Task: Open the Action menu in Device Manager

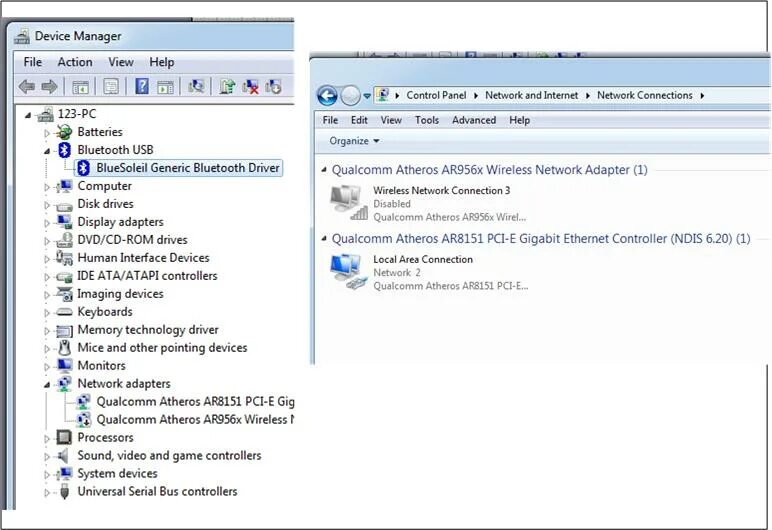Action: click(x=75, y=62)
